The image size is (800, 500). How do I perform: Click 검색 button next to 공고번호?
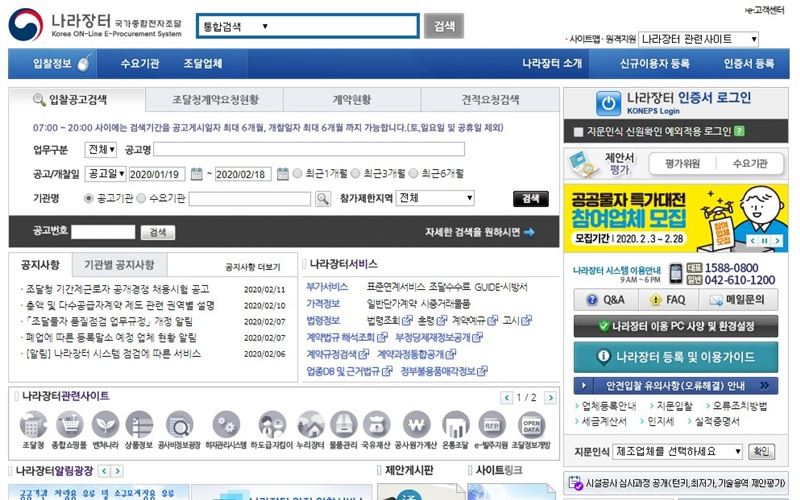[158, 232]
